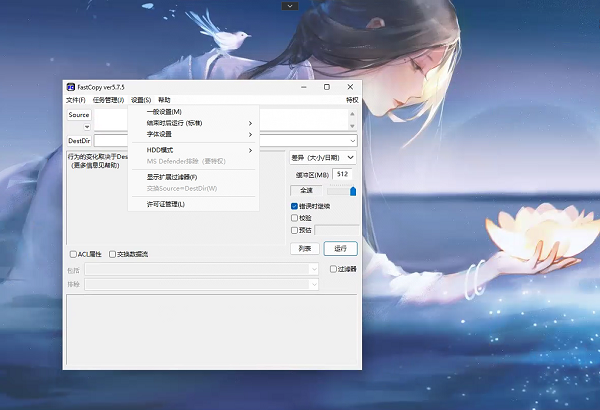The height and width of the screenshot is (410, 600).
Task: Open the 差异 (大小/日期) copy mode dropdown
Action: pos(323,157)
